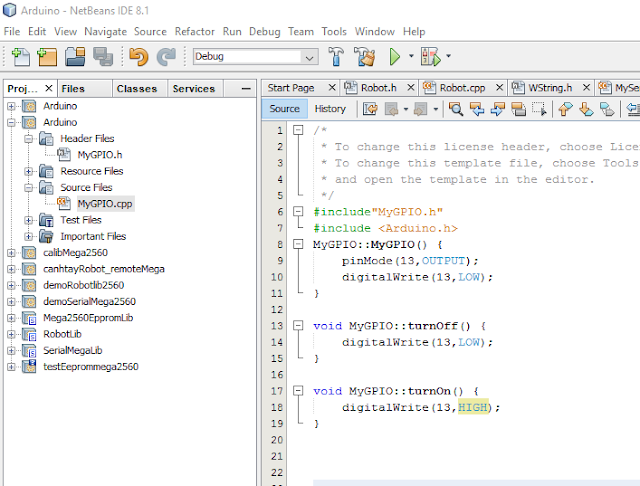
Task: Click the Open Project toolbar icon
Action: point(75,57)
